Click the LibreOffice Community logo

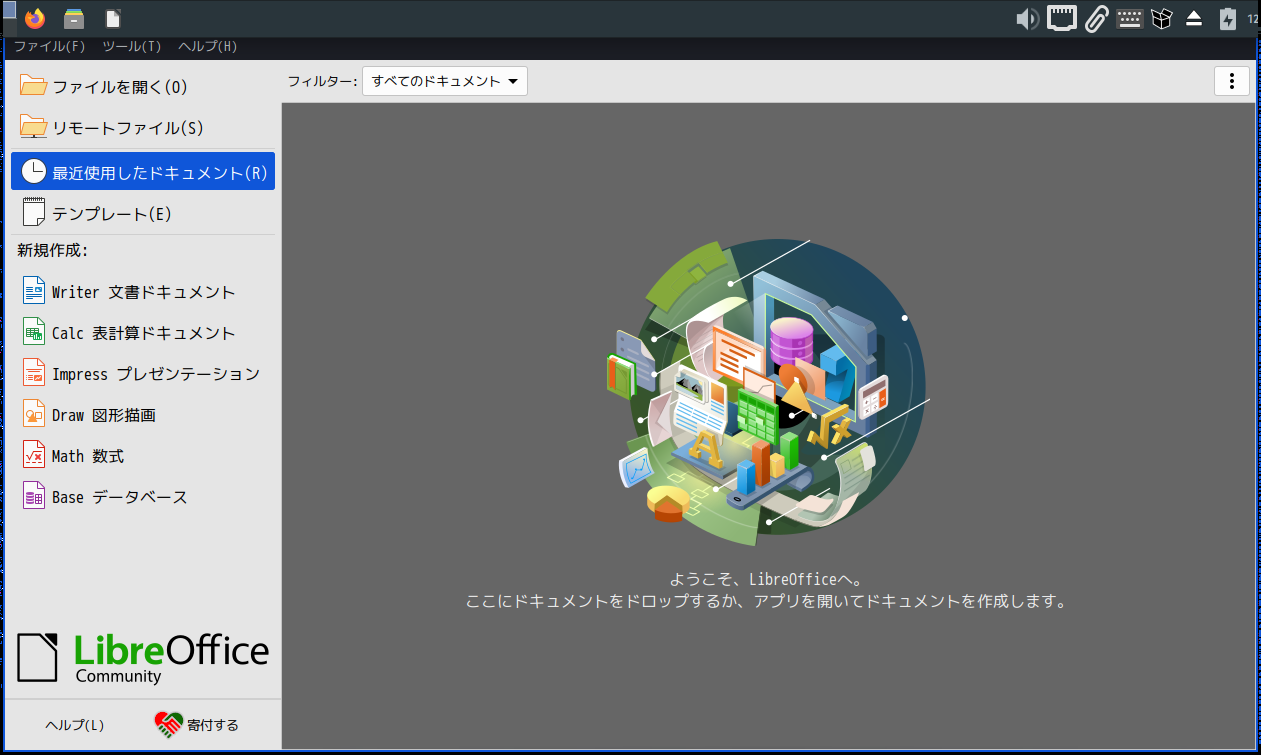pyautogui.click(x=143, y=657)
